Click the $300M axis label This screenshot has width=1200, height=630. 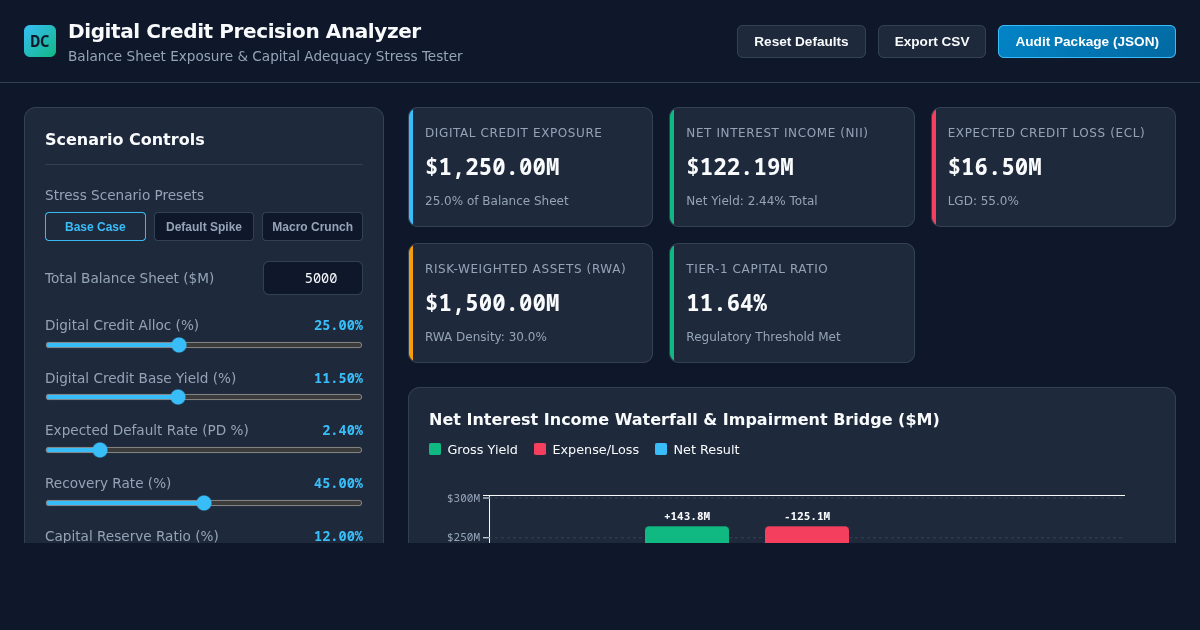point(463,498)
